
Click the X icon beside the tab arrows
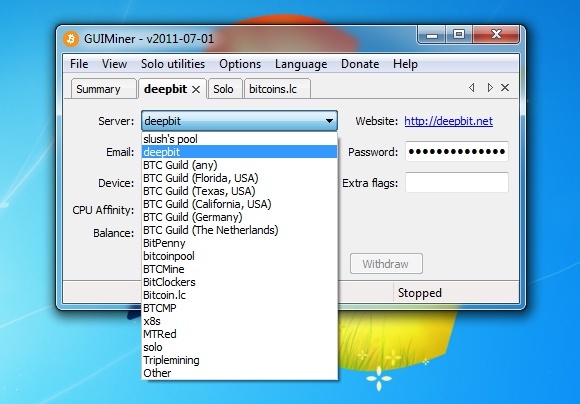505,88
